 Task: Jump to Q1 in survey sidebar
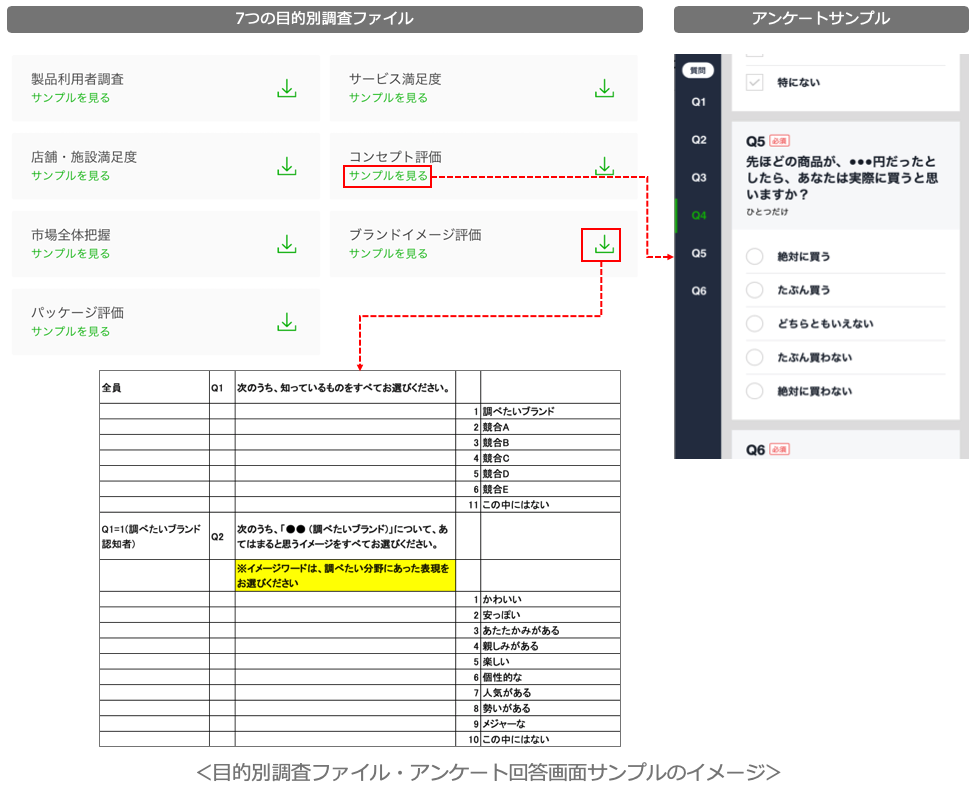pyautogui.click(x=698, y=102)
